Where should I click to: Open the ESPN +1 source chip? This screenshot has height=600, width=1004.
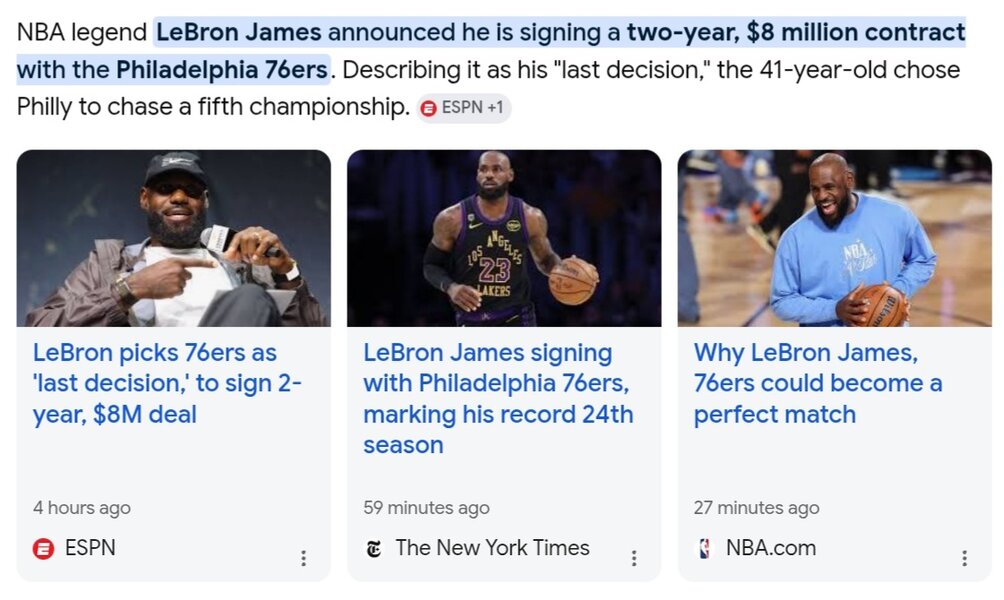(464, 108)
